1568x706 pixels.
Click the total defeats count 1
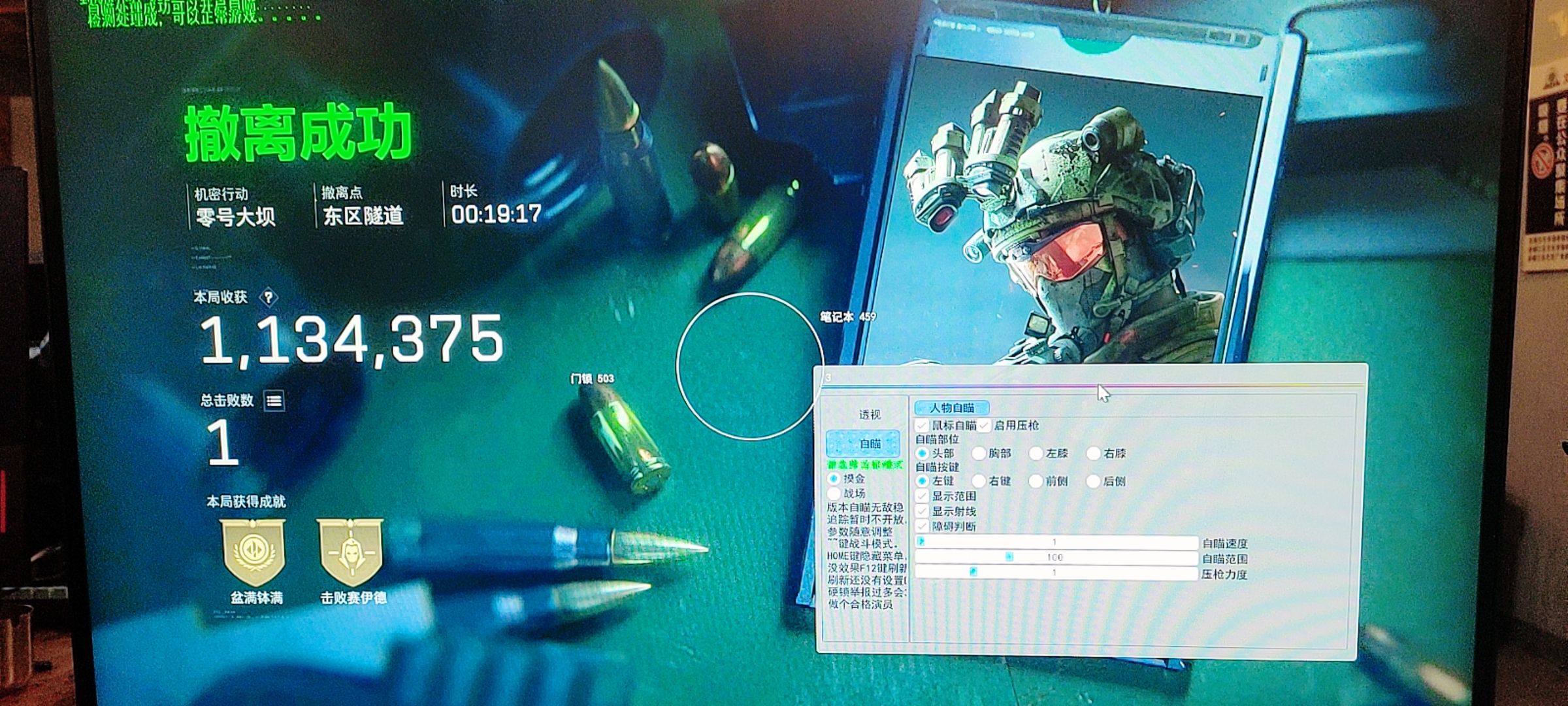pos(222,443)
